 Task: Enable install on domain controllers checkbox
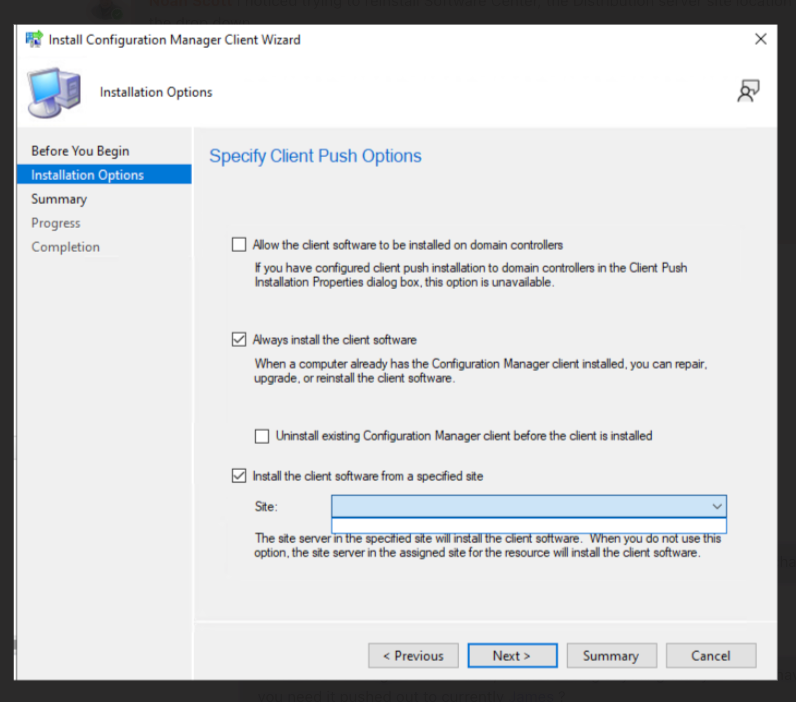tap(239, 245)
